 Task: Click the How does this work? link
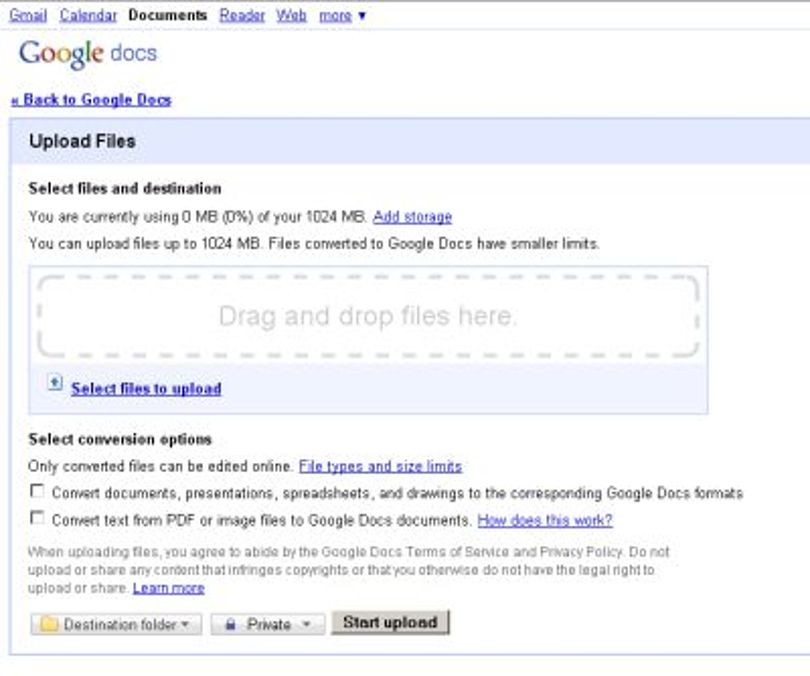coord(545,520)
